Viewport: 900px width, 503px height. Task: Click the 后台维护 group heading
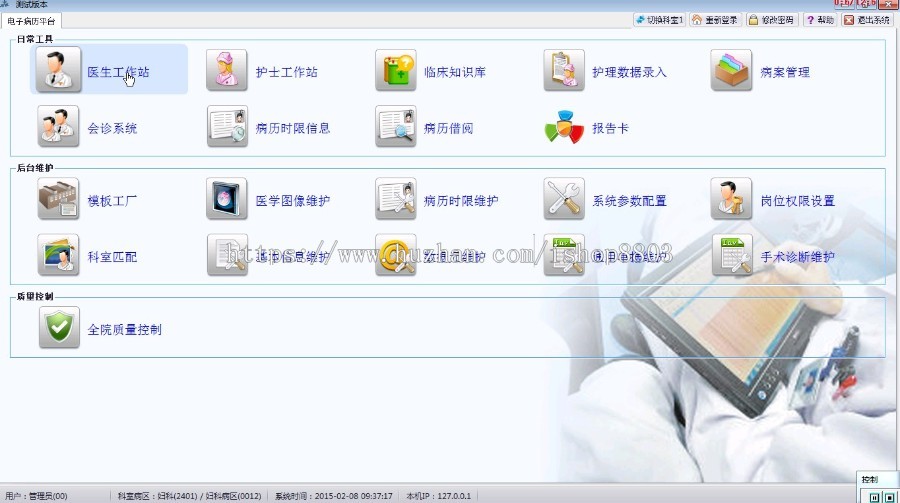coord(34,168)
